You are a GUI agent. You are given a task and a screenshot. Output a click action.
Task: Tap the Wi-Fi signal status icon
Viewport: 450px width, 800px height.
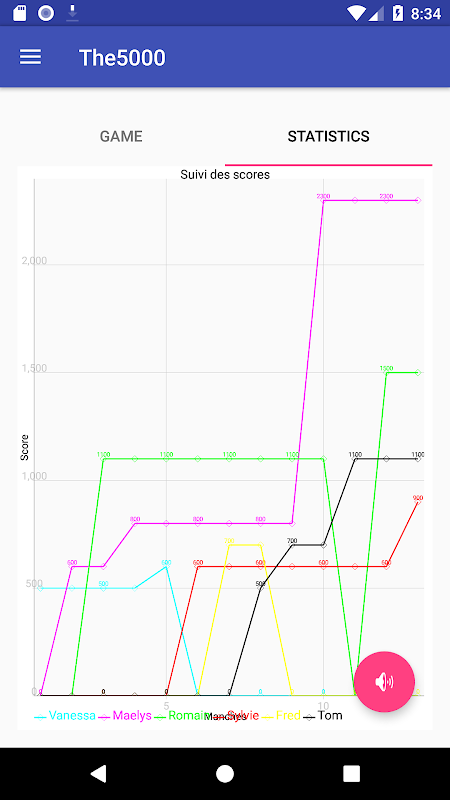click(356, 13)
